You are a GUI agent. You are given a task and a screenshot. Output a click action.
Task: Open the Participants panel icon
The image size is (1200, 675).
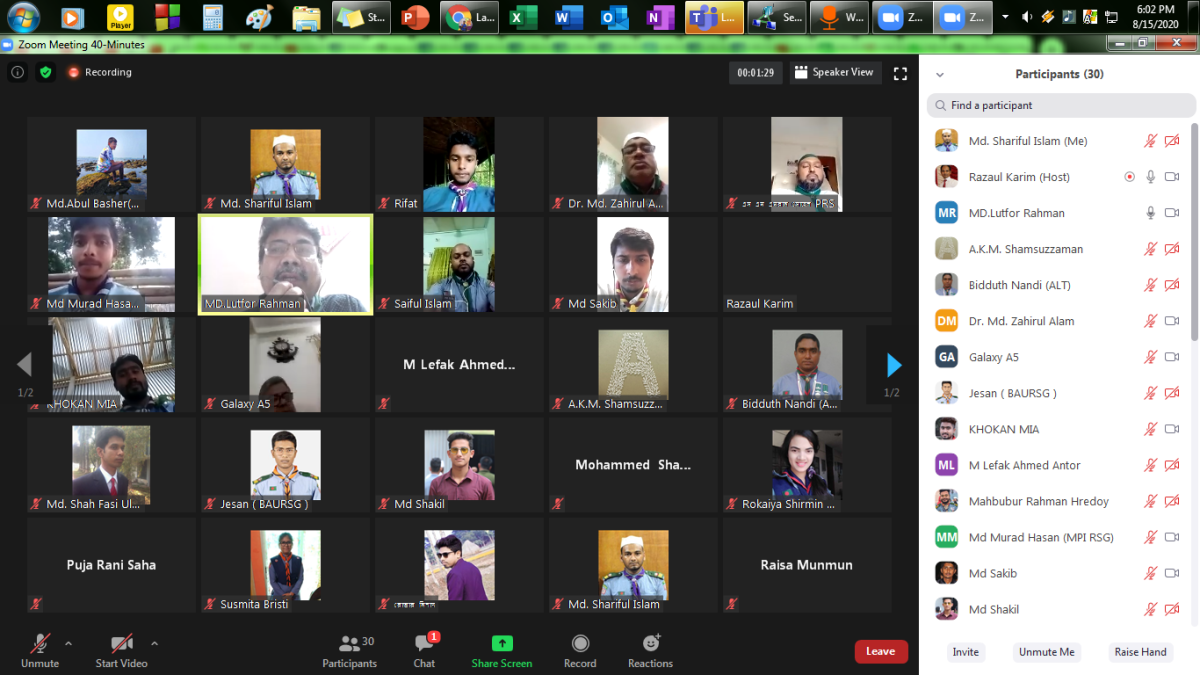[349, 645]
